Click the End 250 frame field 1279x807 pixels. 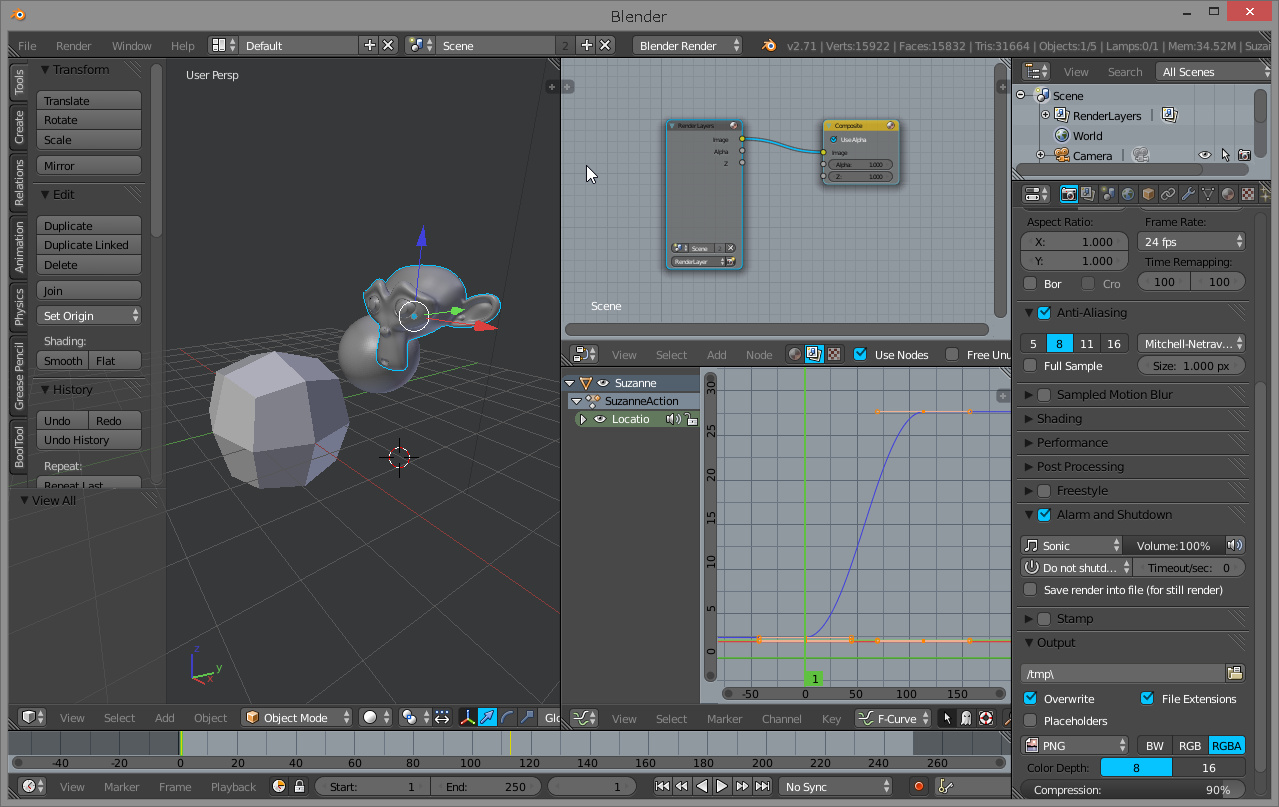pos(486,787)
